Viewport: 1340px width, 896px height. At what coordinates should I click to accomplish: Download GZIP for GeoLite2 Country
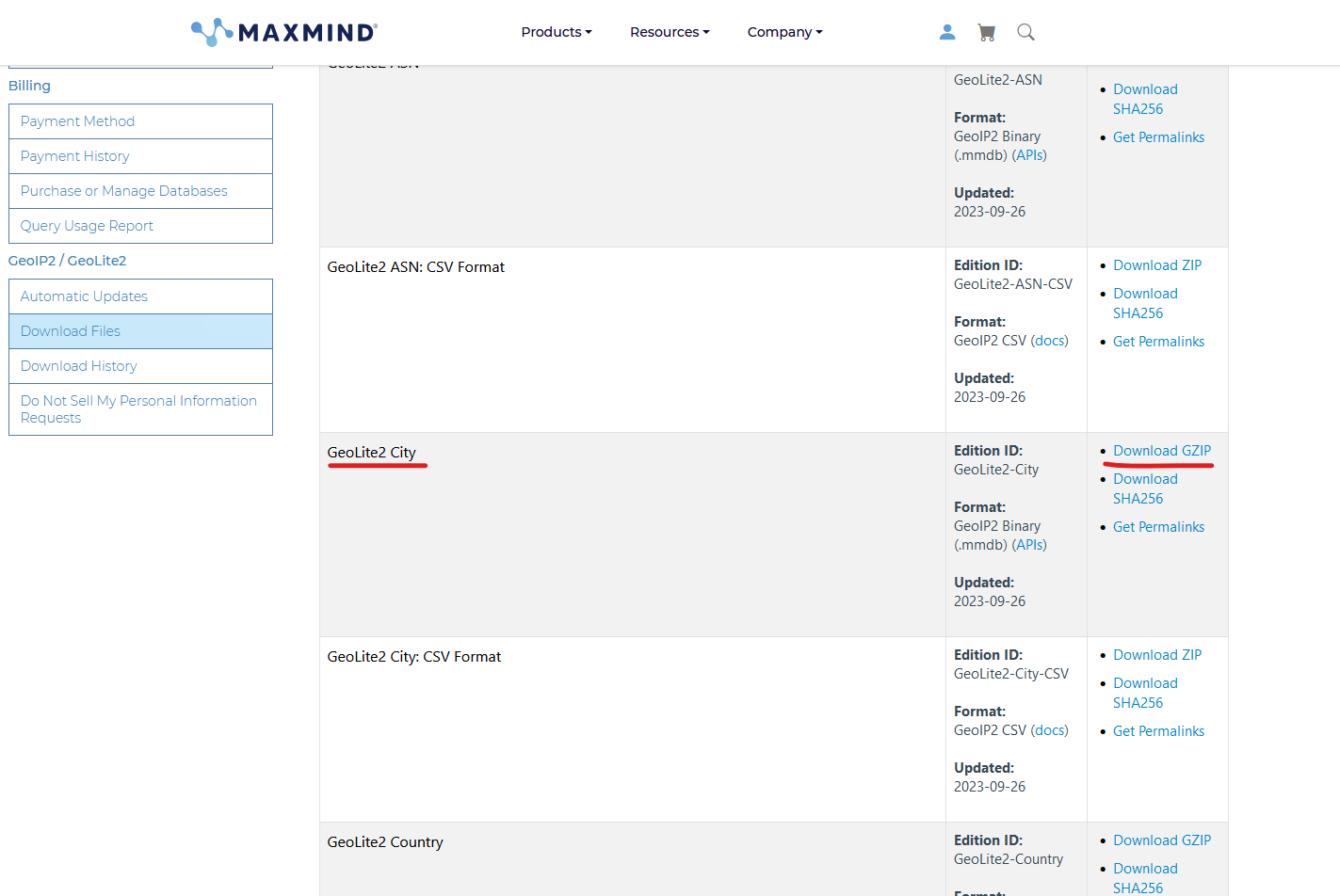coord(1161,840)
